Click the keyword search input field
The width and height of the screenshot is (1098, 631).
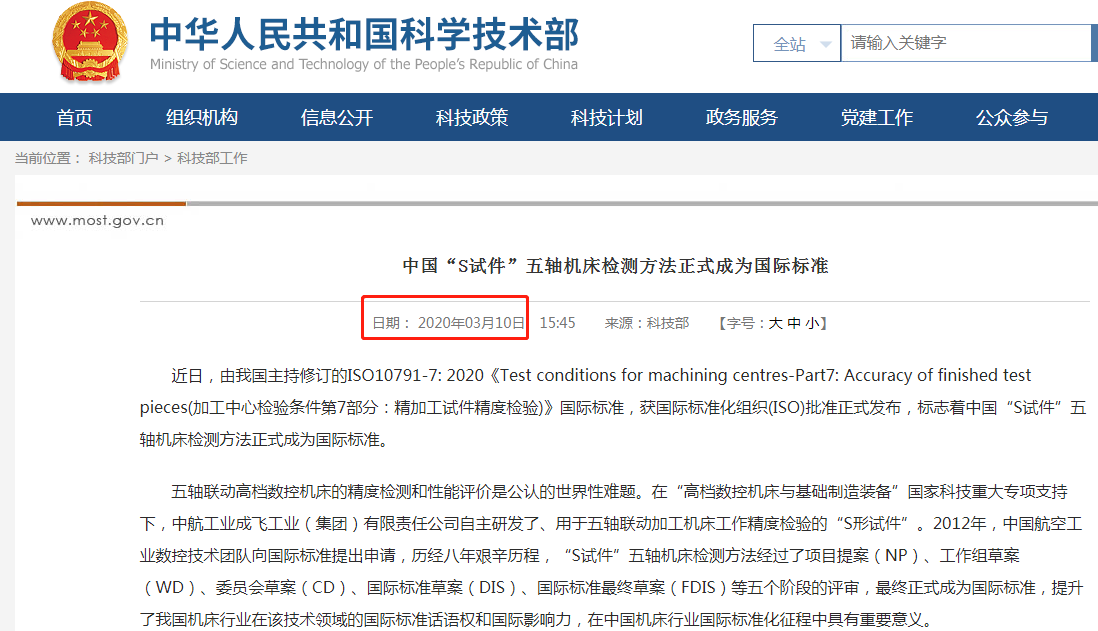click(965, 43)
